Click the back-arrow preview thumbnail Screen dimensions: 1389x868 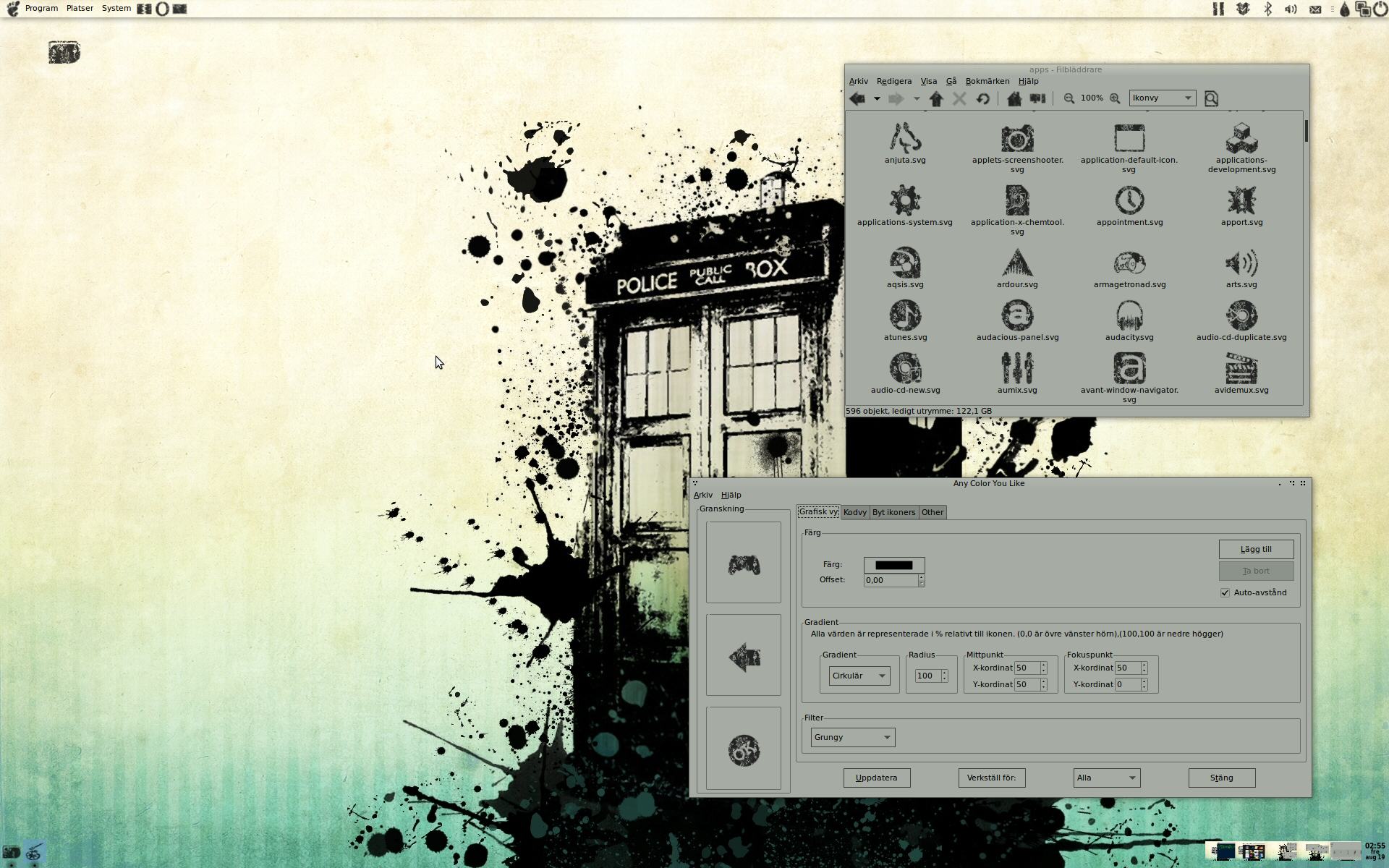(x=743, y=655)
